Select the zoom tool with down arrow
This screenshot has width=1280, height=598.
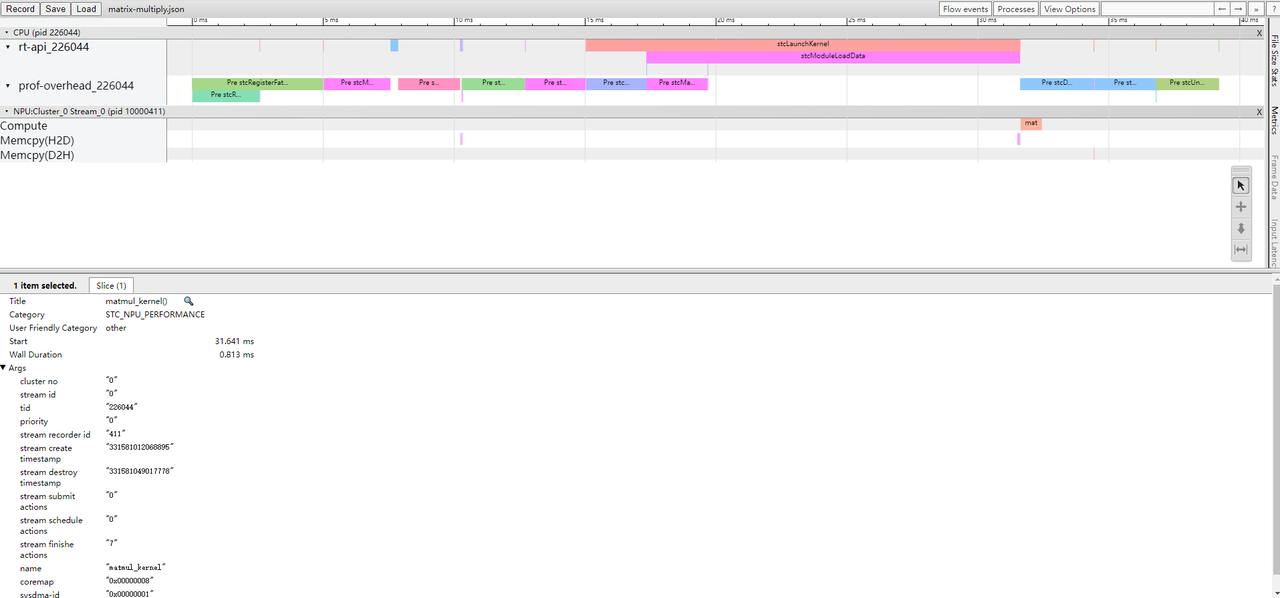pyautogui.click(x=1241, y=228)
